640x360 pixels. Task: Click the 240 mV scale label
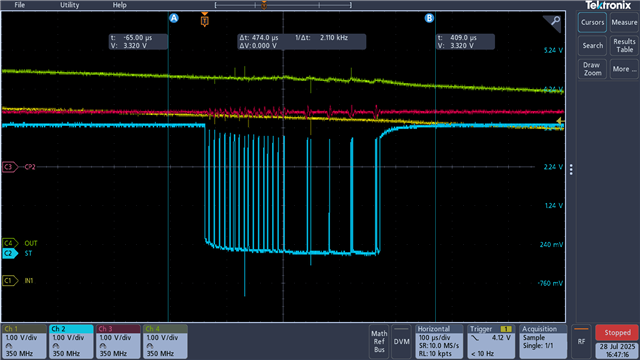tap(551, 244)
